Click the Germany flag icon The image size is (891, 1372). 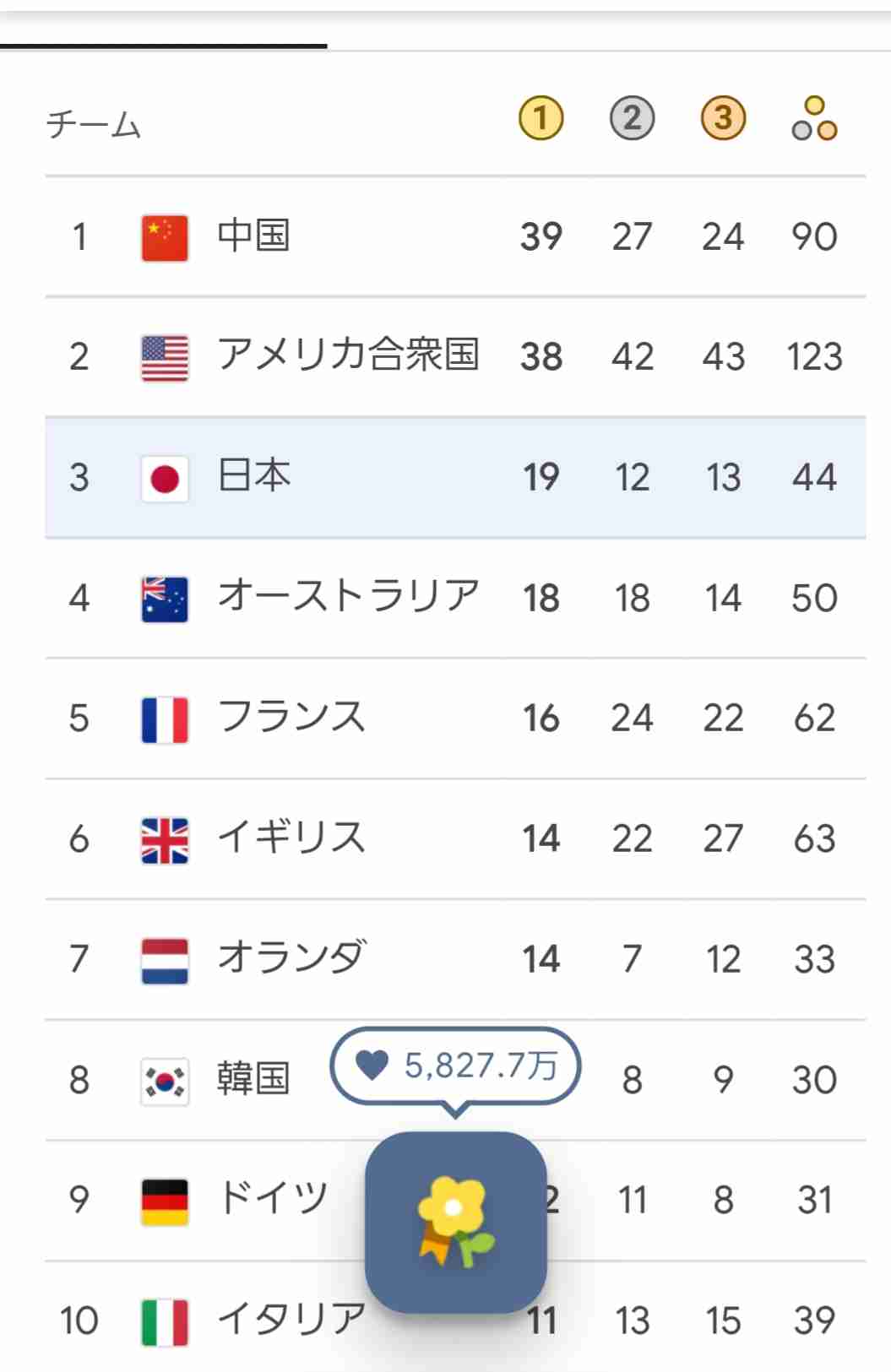coord(165,1202)
